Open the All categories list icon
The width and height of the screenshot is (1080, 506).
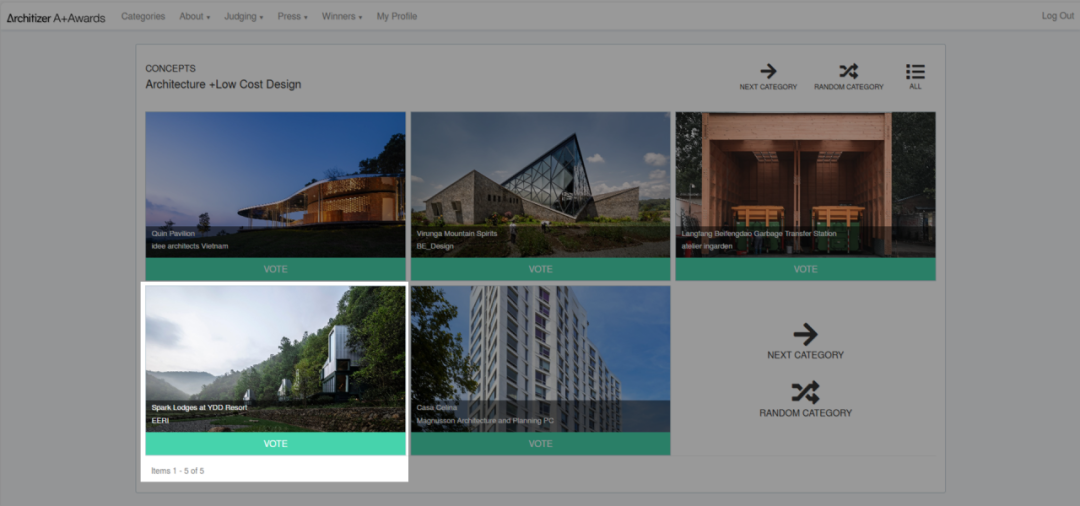915,71
